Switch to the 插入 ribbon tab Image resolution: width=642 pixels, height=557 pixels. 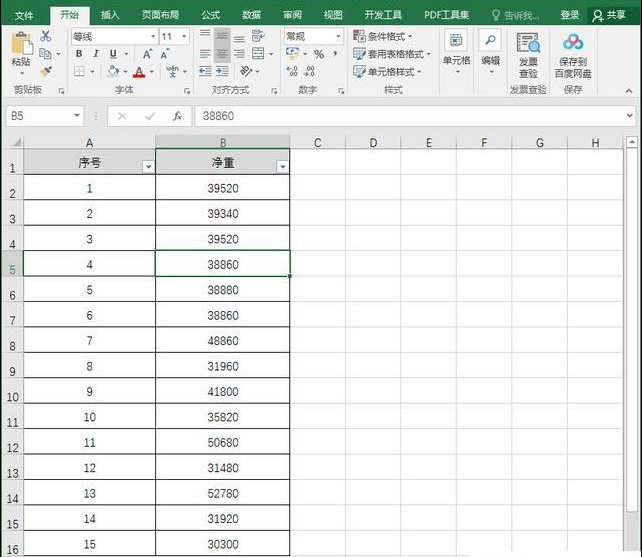coord(110,15)
